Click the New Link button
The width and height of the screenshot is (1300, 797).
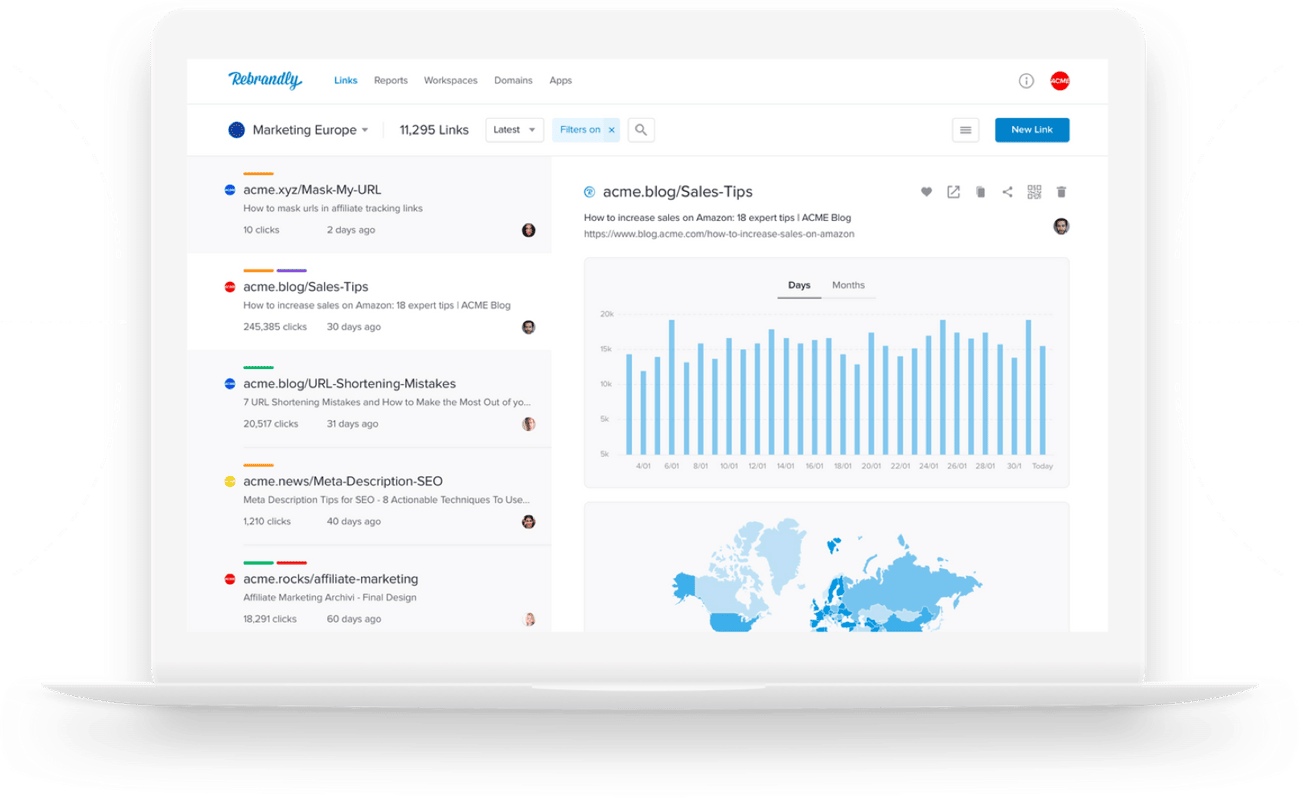pos(1031,130)
